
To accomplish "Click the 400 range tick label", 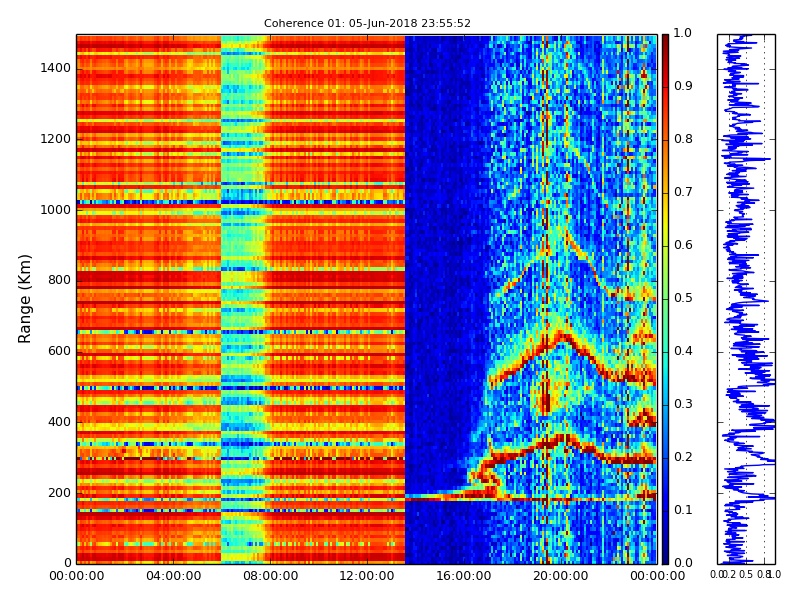I will pos(59,422).
